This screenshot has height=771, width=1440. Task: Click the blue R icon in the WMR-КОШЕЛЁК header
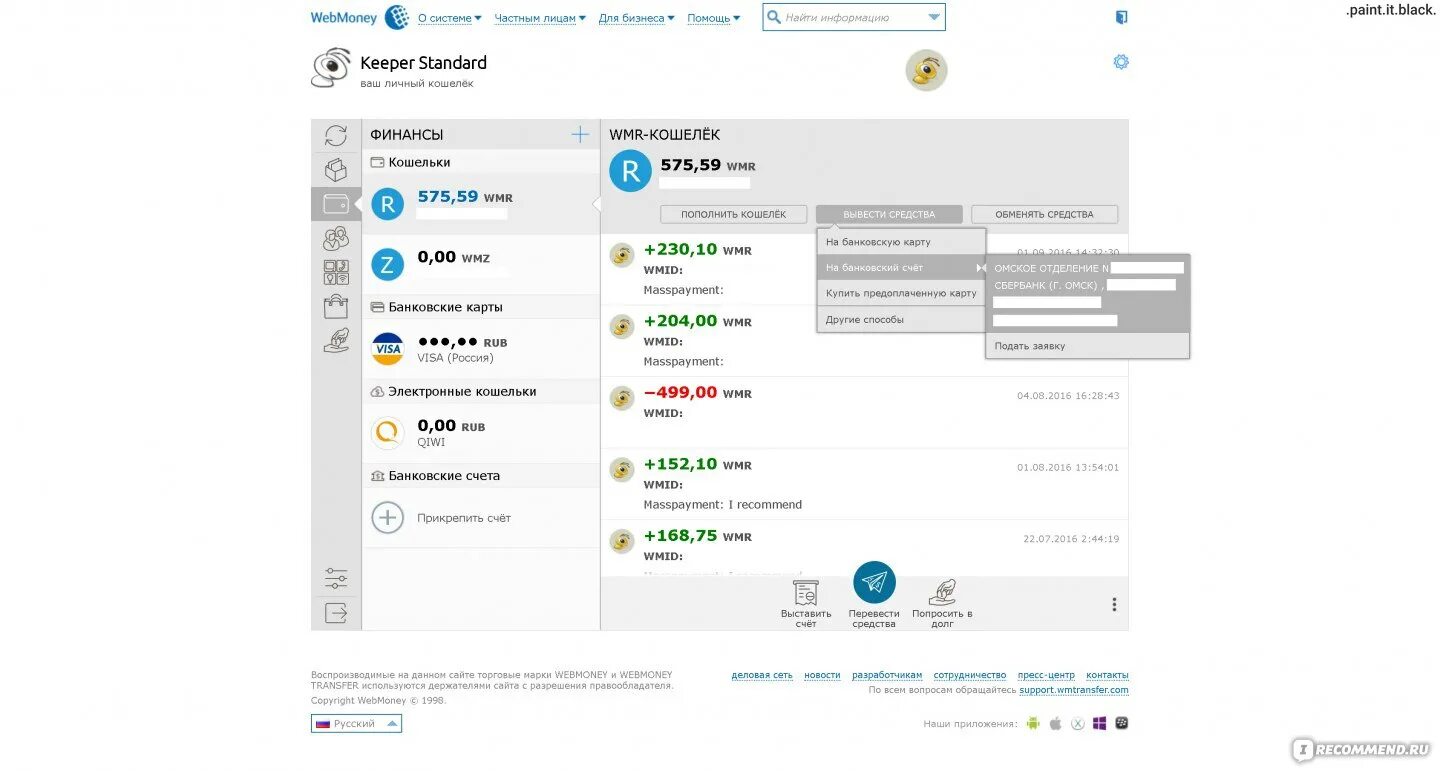tap(630, 171)
